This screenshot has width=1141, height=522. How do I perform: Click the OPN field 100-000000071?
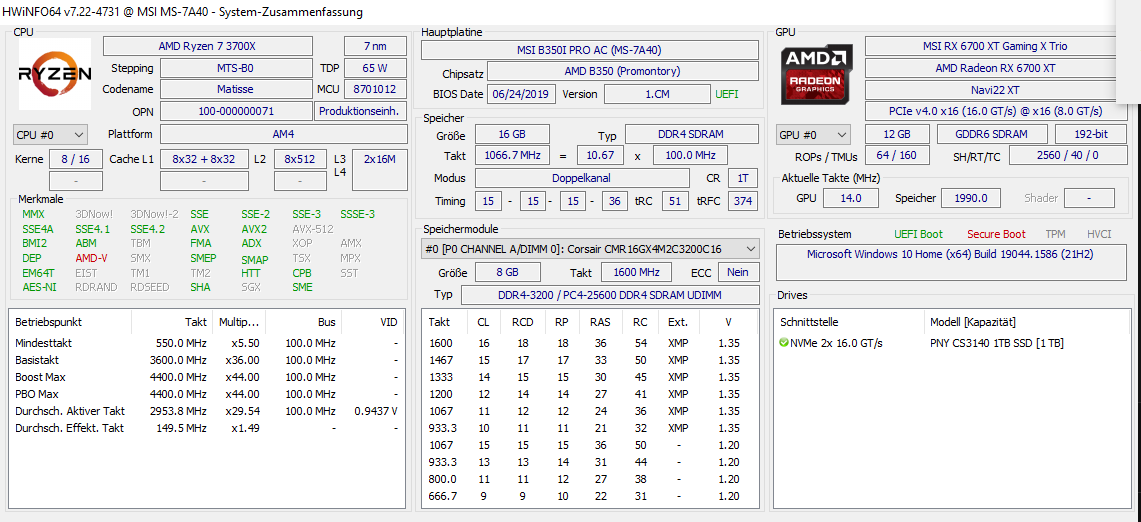[236, 111]
